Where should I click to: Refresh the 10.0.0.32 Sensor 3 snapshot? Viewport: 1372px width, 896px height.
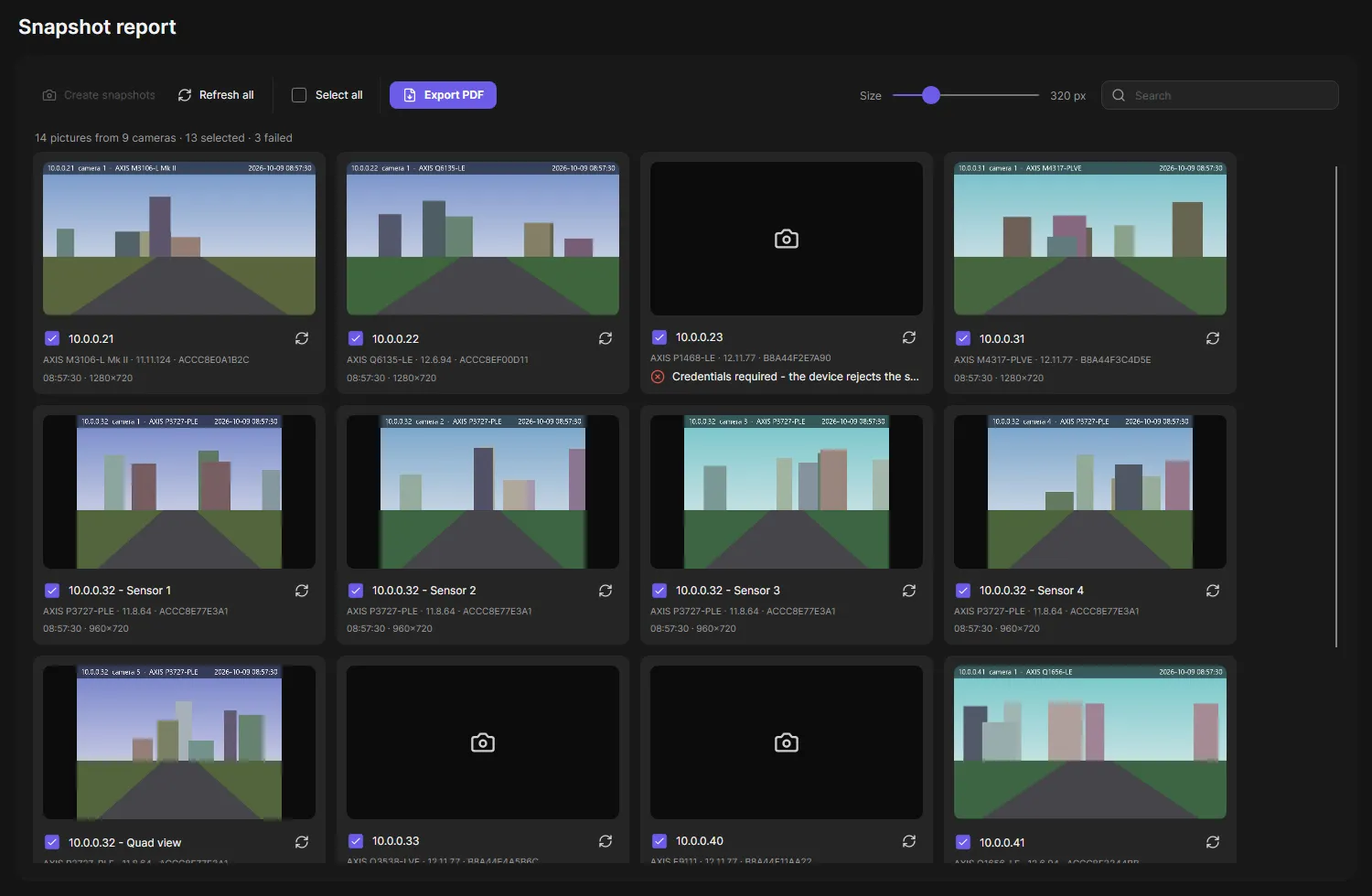tap(909, 591)
